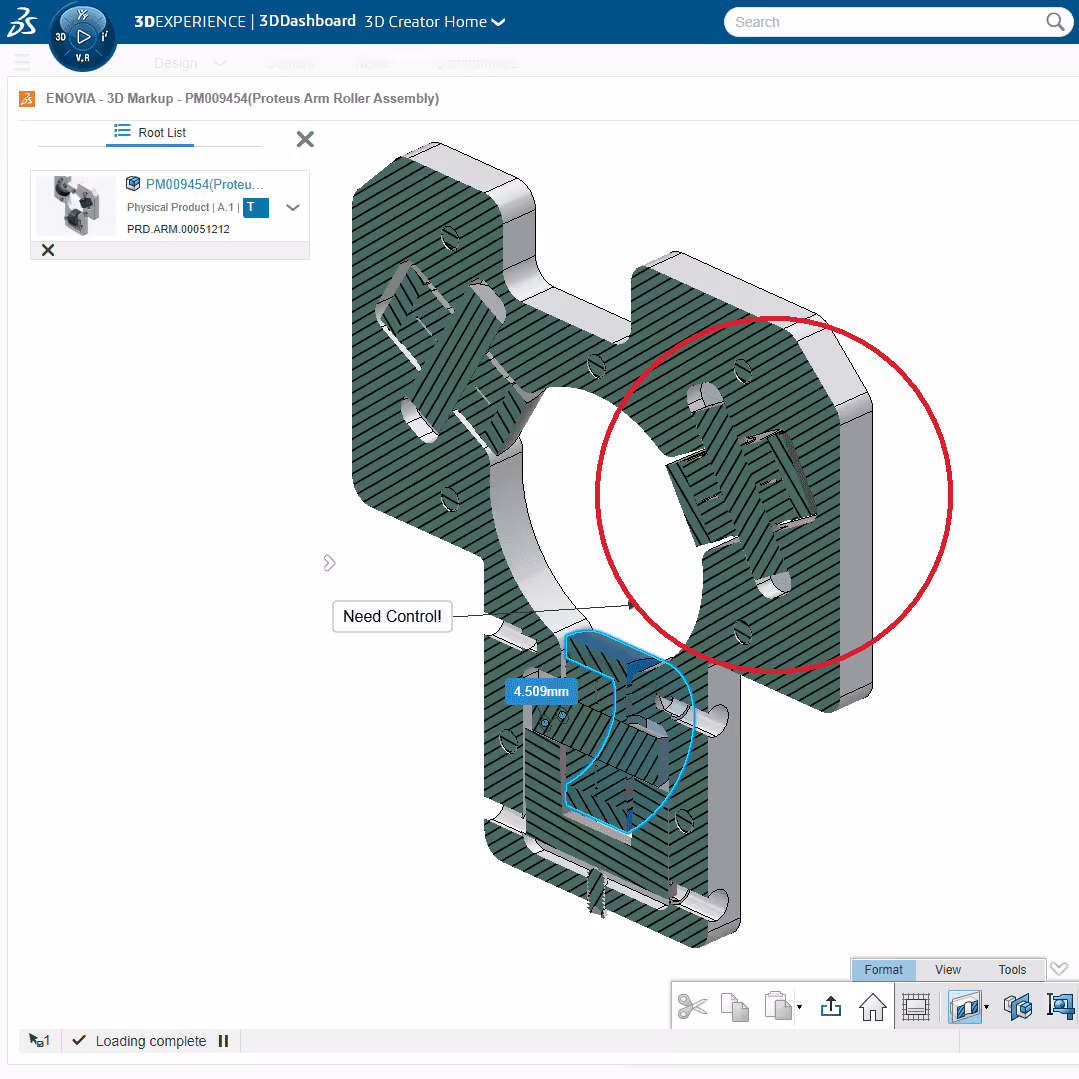Expand the side panel arrow handle
The height and width of the screenshot is (1079, 1079).
click(x=329, y=563)
